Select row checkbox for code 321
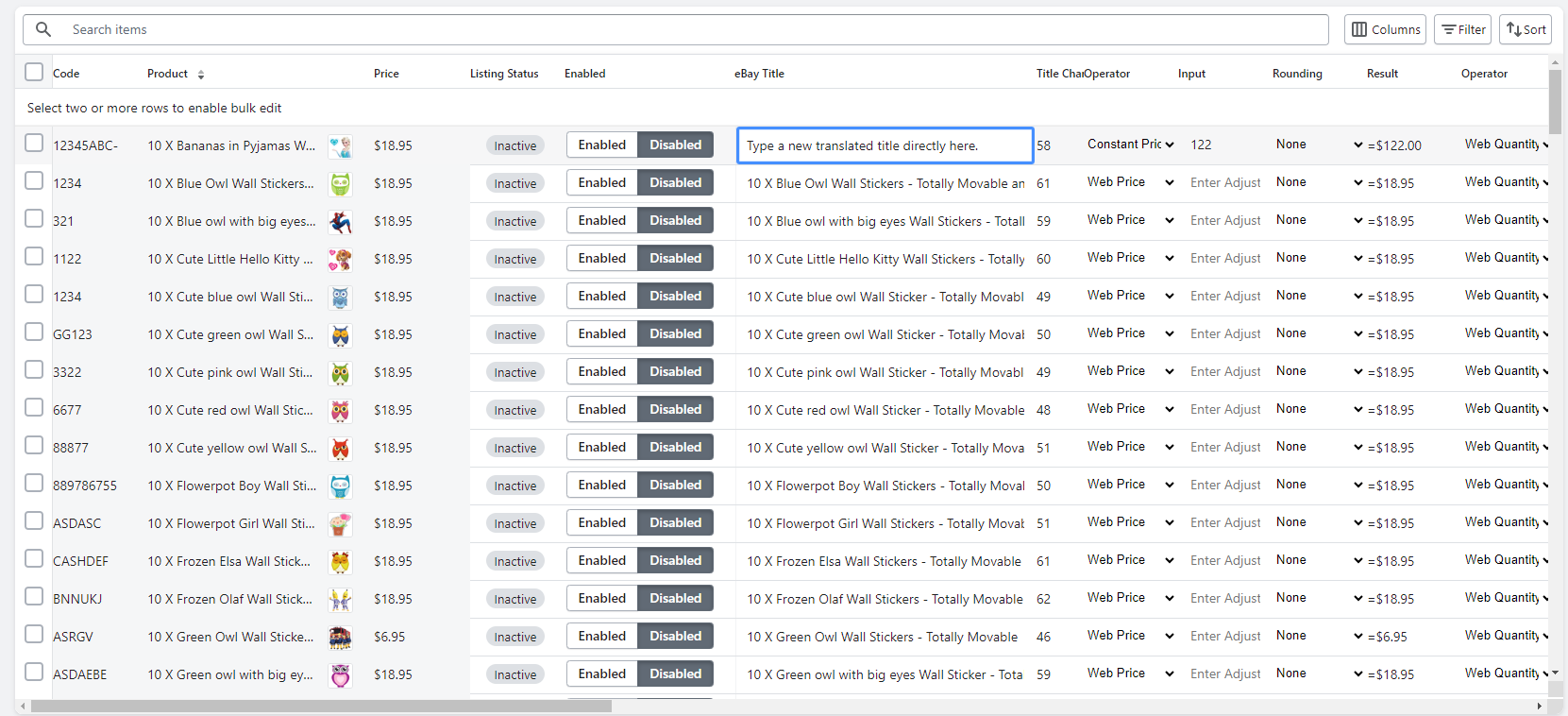This screenshot has width=1568, height=716. click(x=34, y=218)
